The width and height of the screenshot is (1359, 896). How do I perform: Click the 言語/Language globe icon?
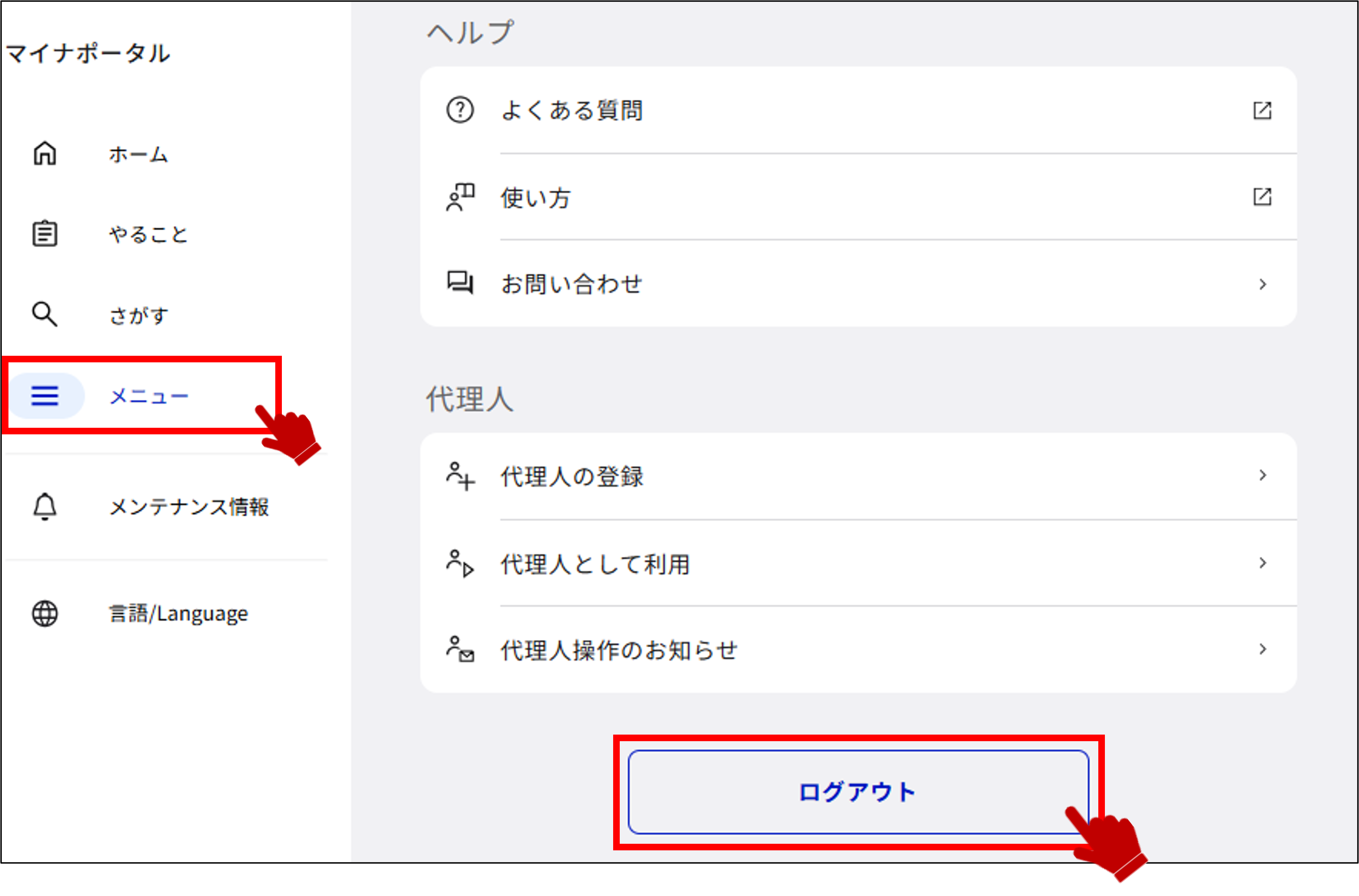click(x=45, y=614)
